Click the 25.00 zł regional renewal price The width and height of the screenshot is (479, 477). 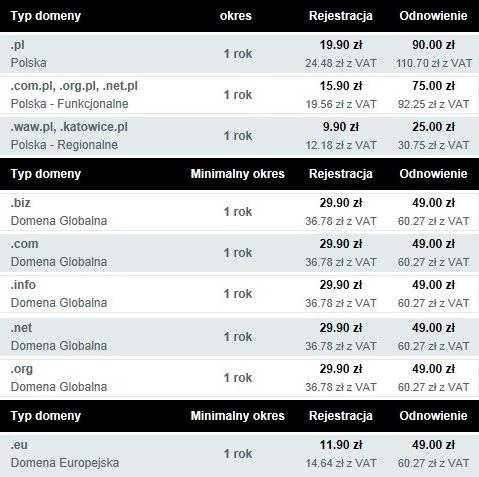[x=433, y=127]
